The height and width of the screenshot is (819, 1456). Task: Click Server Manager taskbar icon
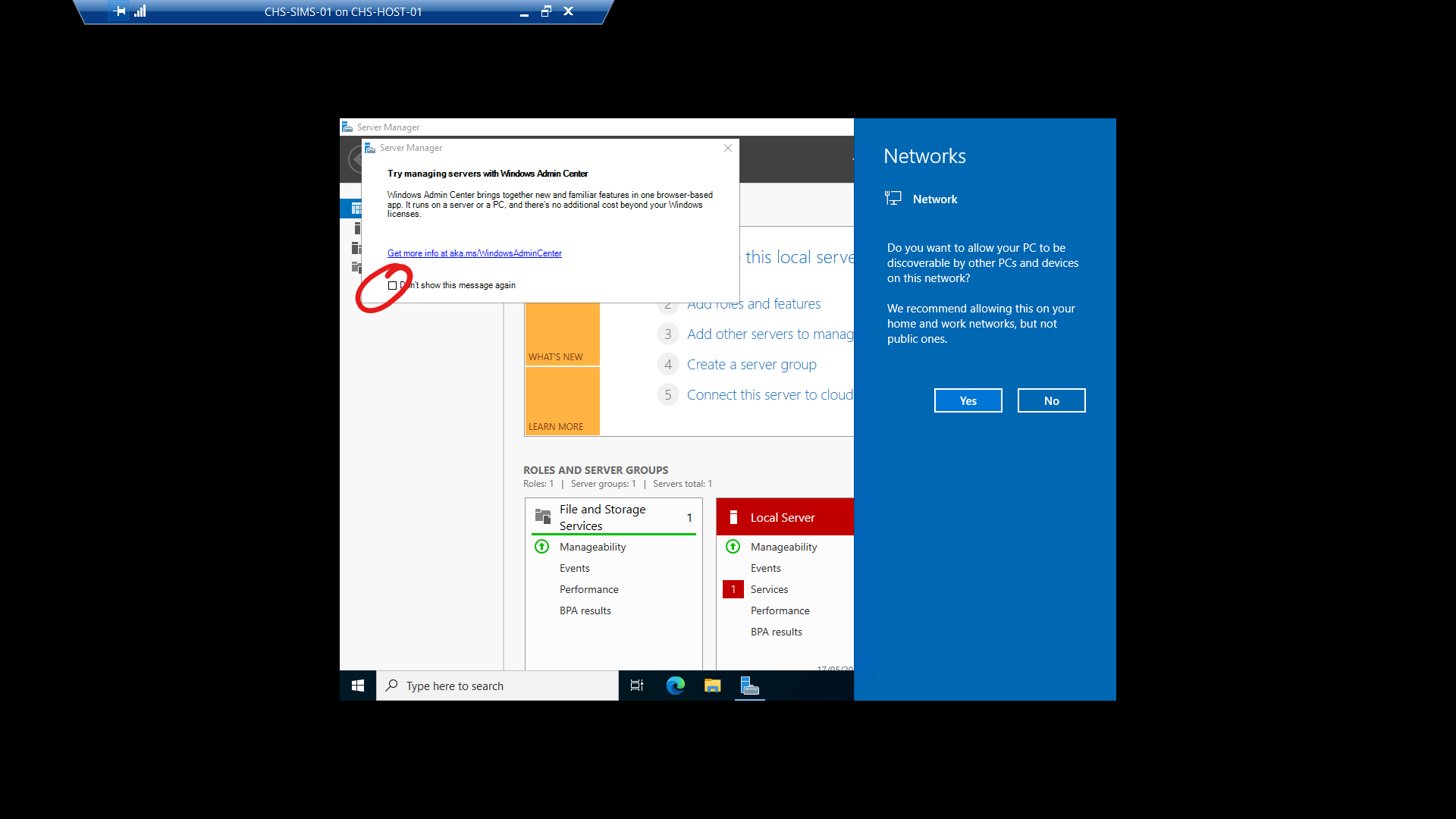pos(749,686)
